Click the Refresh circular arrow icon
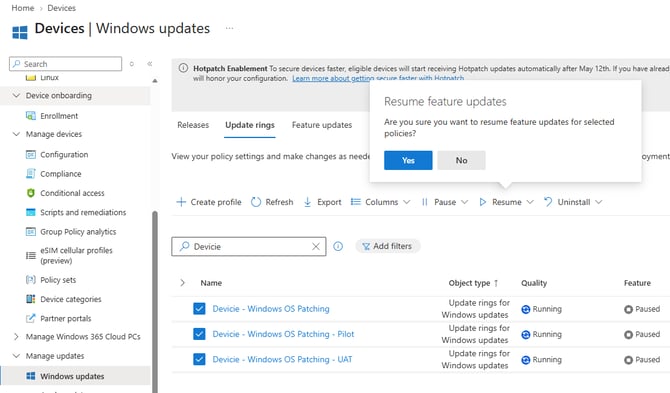Screen dimensions: 670x393 (256, 202)
